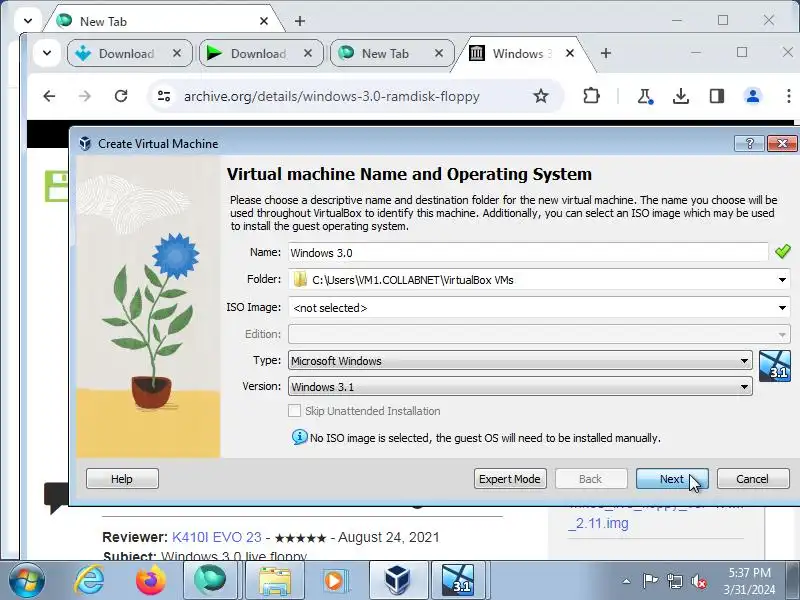Open Expert Mode in Create Virtual Machine
Image resolution: width=800 pixels, height=600 pixels.
pyautogui.click(x=510, y=479)
